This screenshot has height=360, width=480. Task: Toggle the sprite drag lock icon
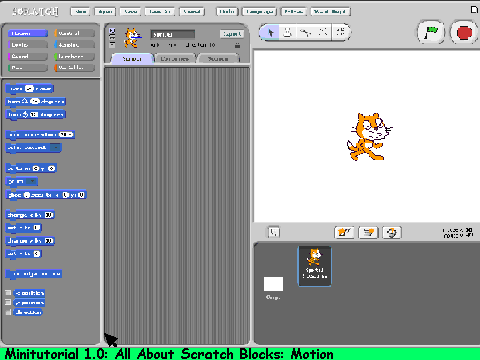click(237, 45)
